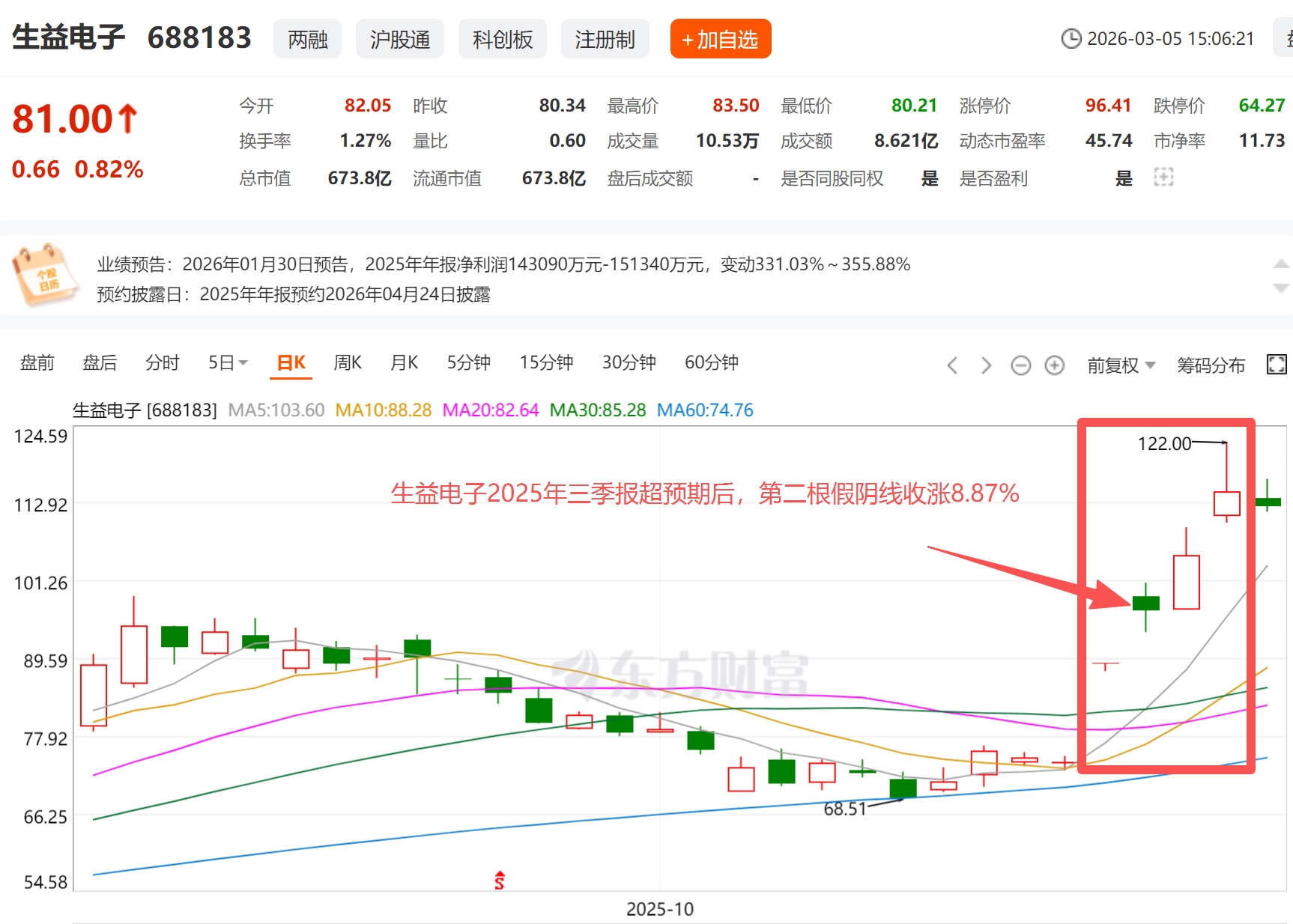This screenshot has height=924, width=1293.
Task: Click the 跌停价 value 64.27
Action: coord(1262,106)
